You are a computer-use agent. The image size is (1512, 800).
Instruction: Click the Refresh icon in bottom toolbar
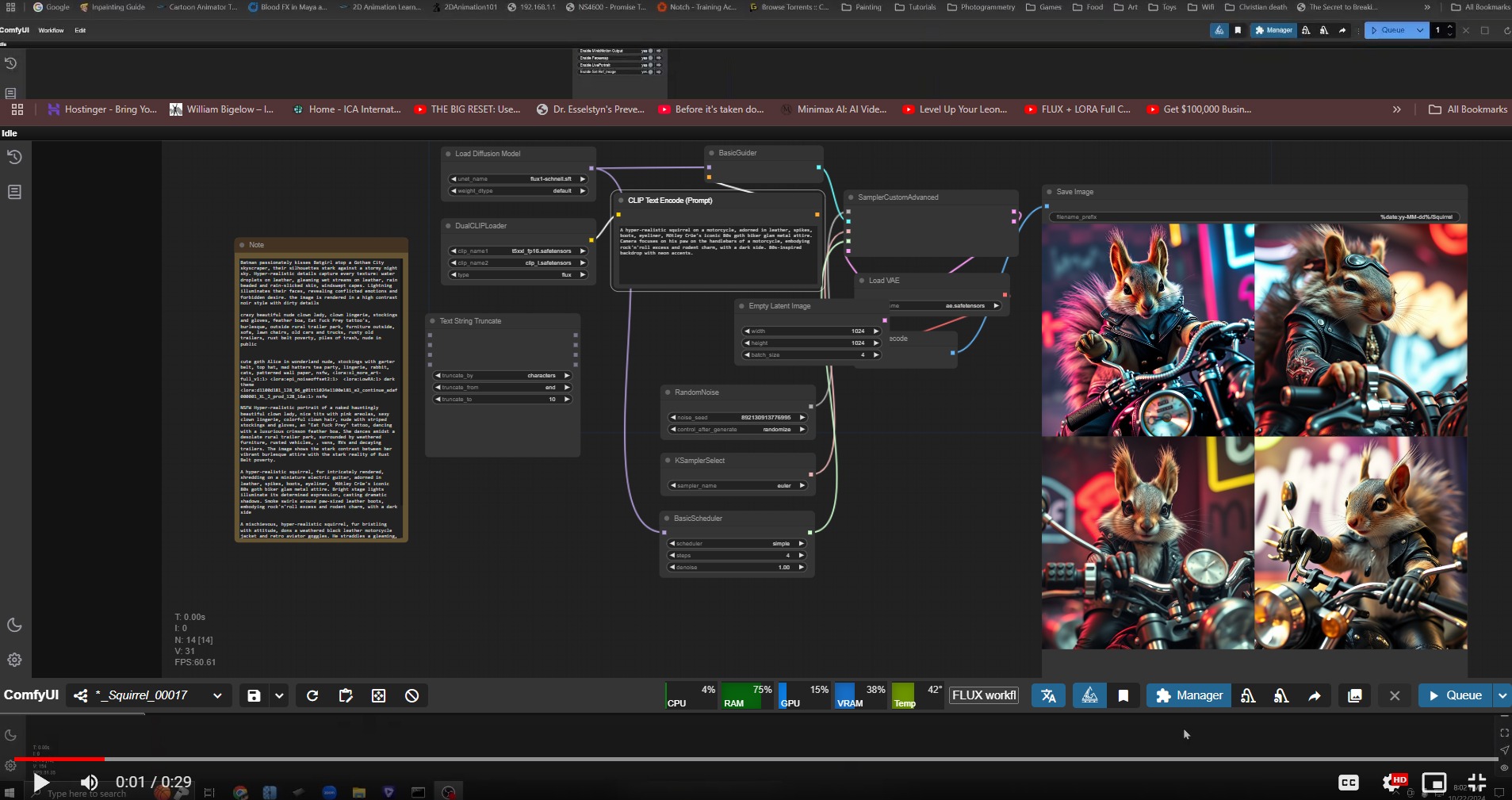click(312, 695)
